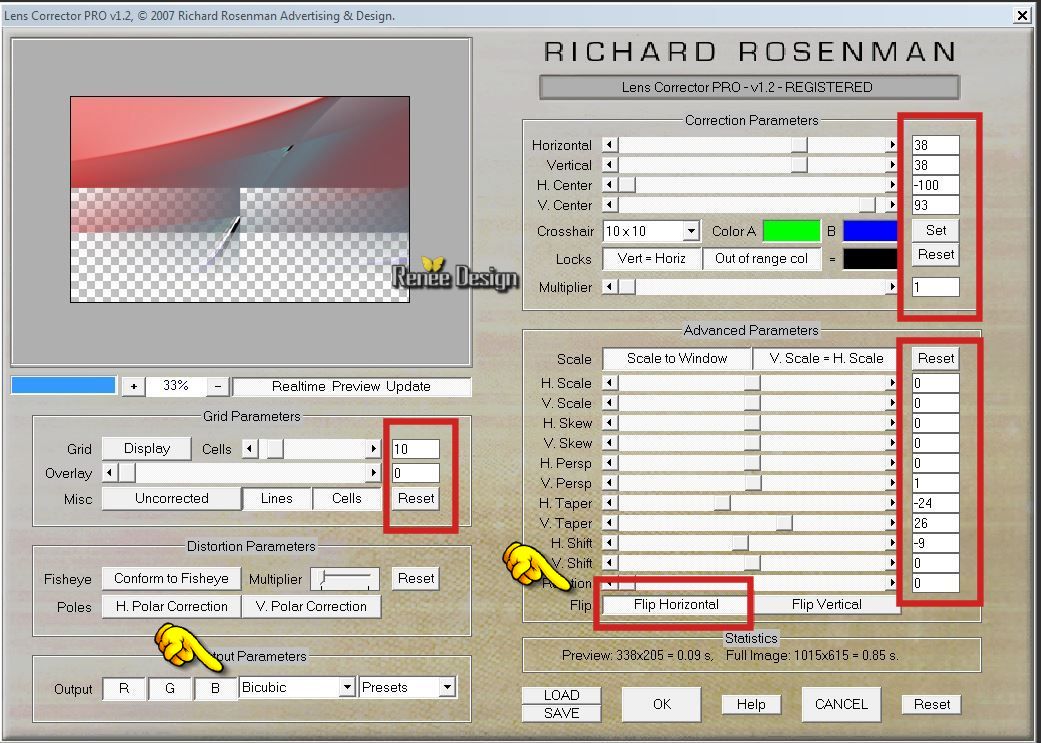Image resolution: width=1041 pixels, height=743 pixels.
Task: Click left arrow of Vertical correction slider
Action: pyautogui.click(x=609, y=165)
